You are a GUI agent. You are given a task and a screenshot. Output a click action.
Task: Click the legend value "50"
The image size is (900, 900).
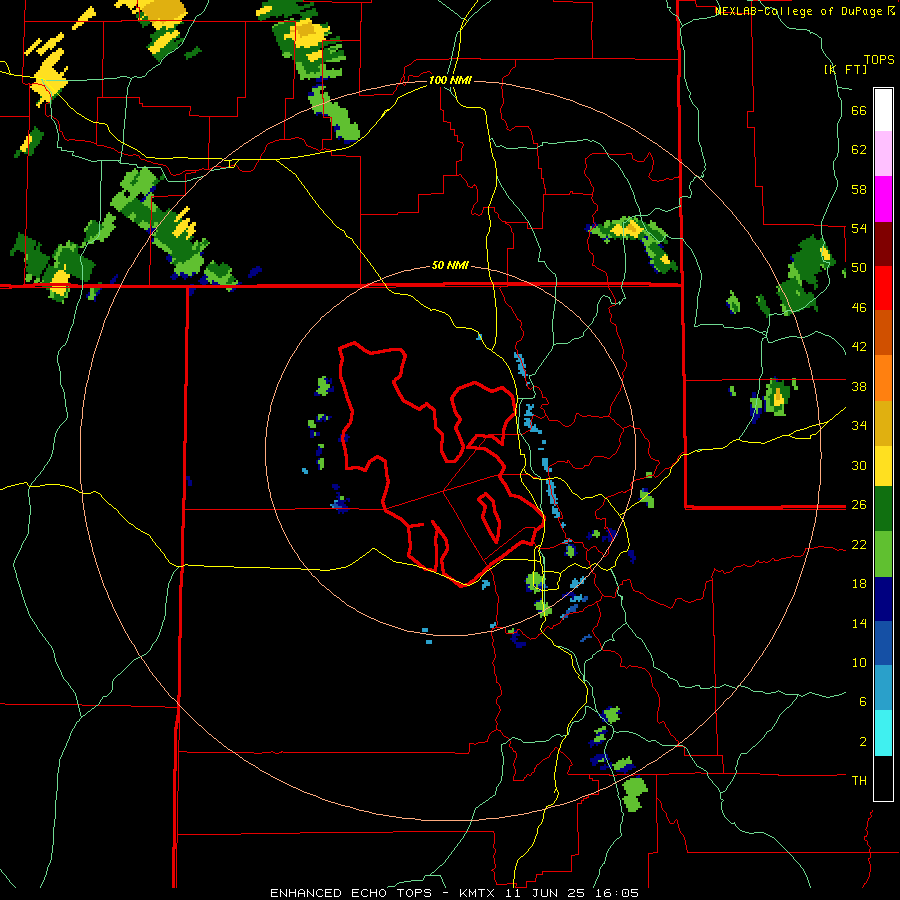click(859, 267)
